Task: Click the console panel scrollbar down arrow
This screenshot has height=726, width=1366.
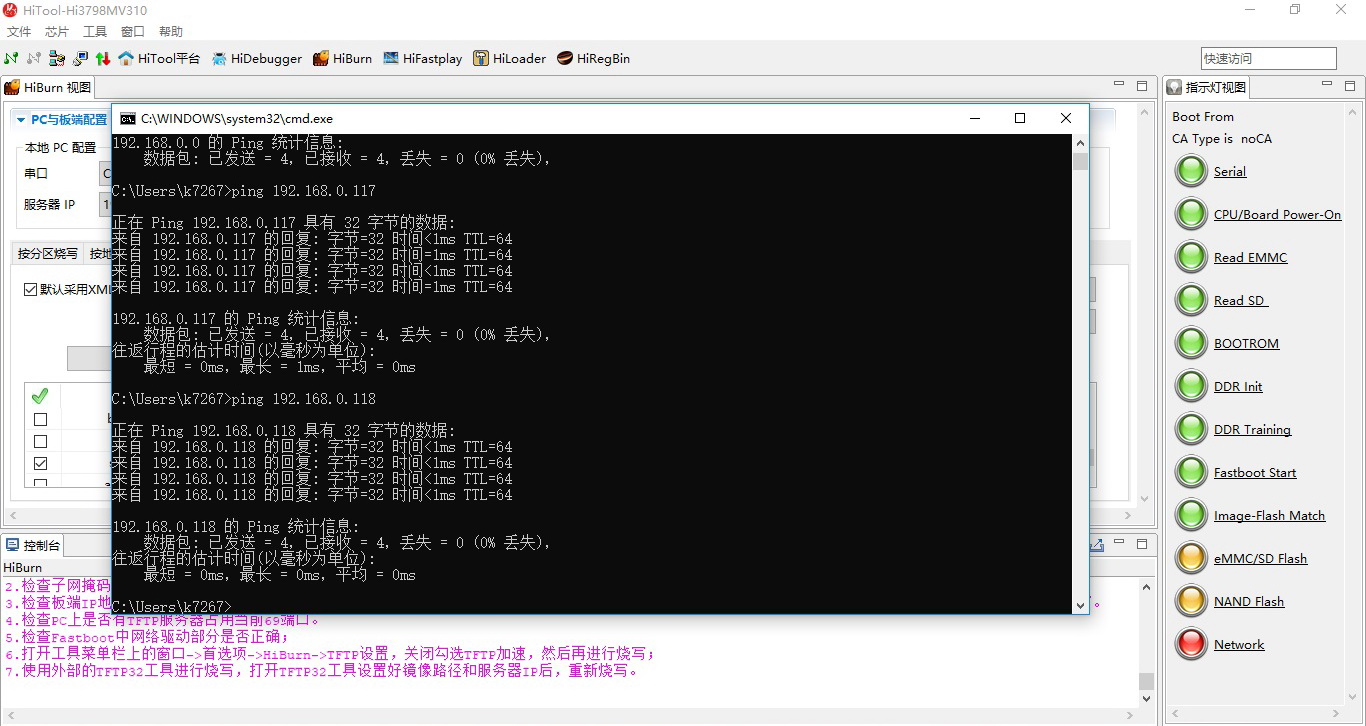Action: tap(1146, 699)
